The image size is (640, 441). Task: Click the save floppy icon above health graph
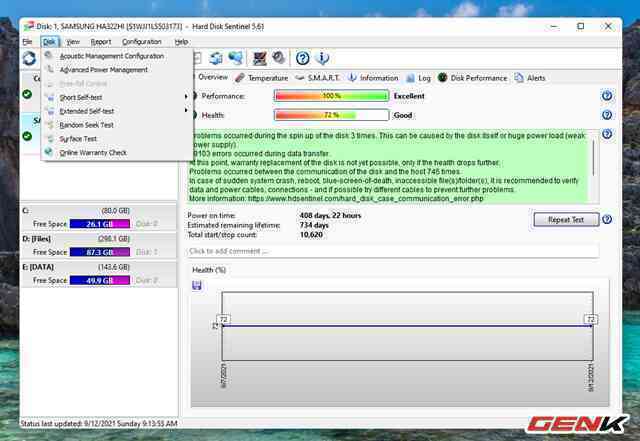pyautogui.click(x=197, y=285)
